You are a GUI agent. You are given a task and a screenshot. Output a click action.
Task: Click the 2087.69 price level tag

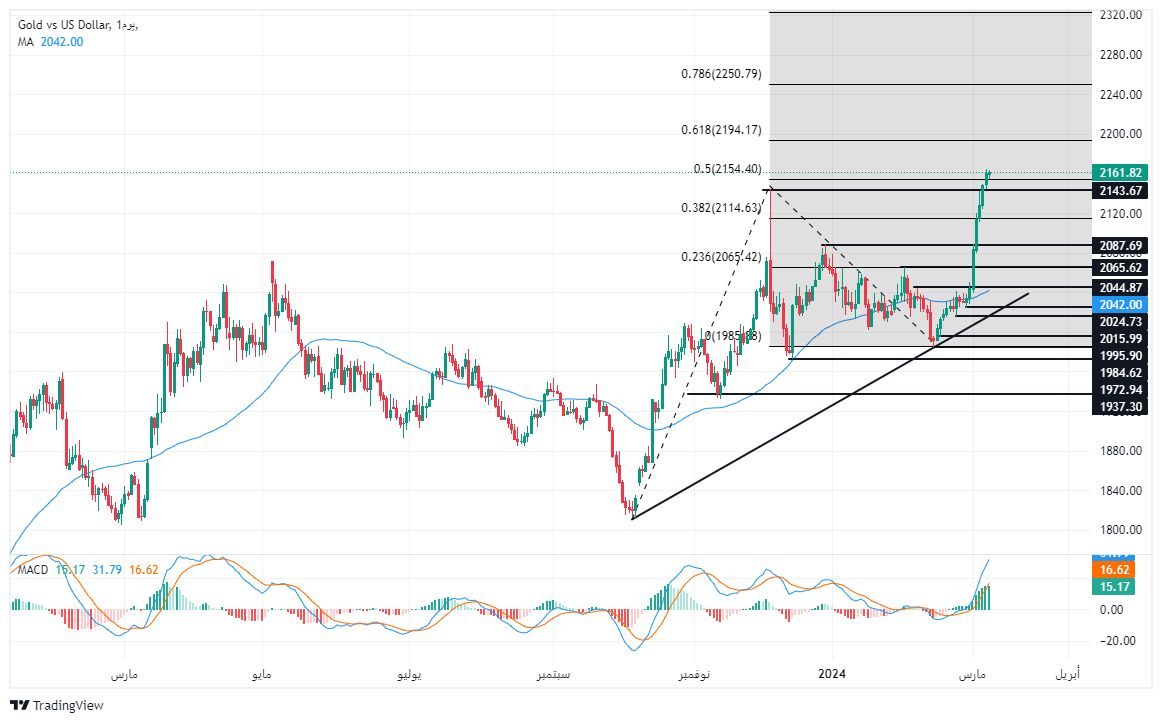tap(1120, 245)
